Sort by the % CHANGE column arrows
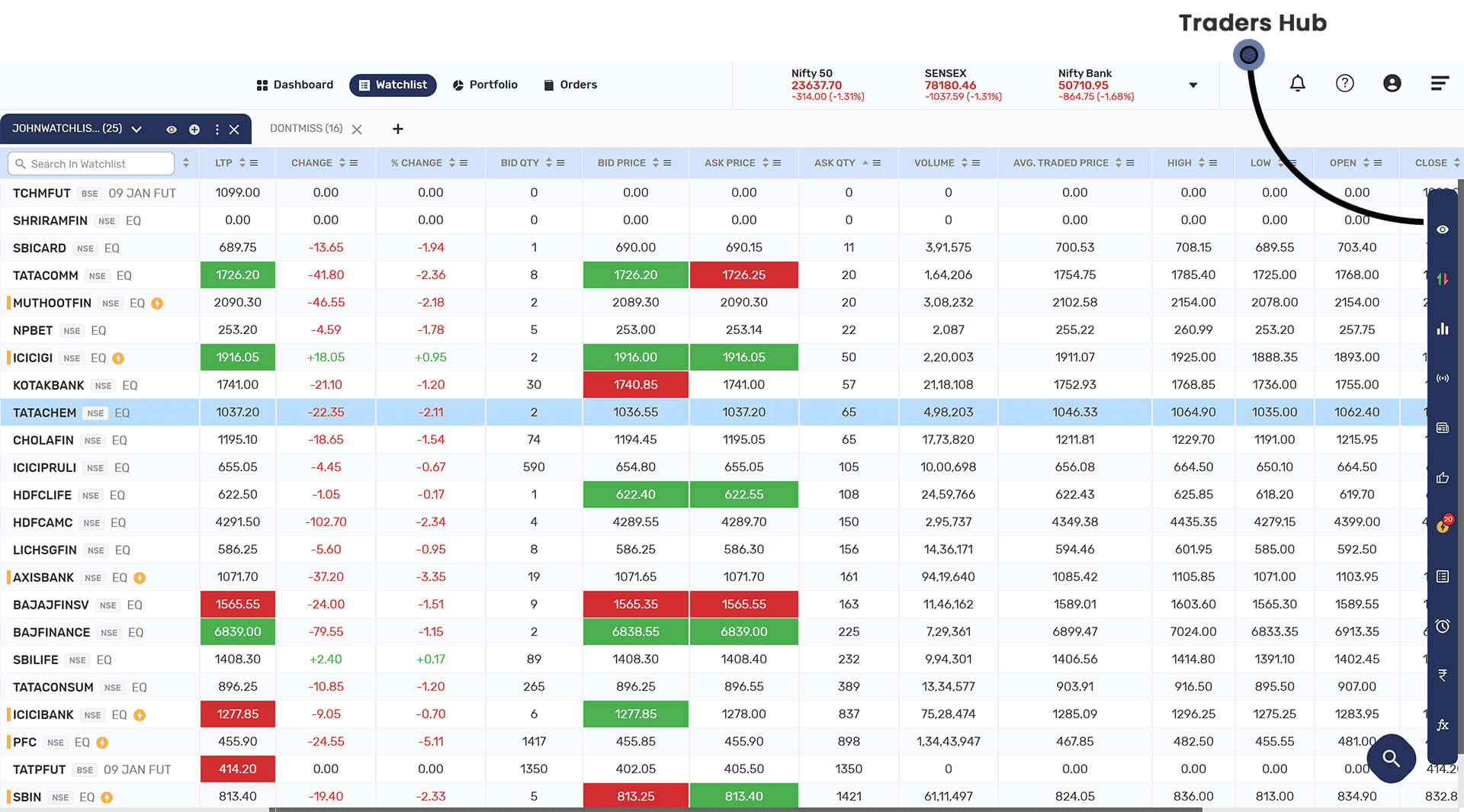The width and height of the screenshot is (1464, 812). [x=452, y=163]
